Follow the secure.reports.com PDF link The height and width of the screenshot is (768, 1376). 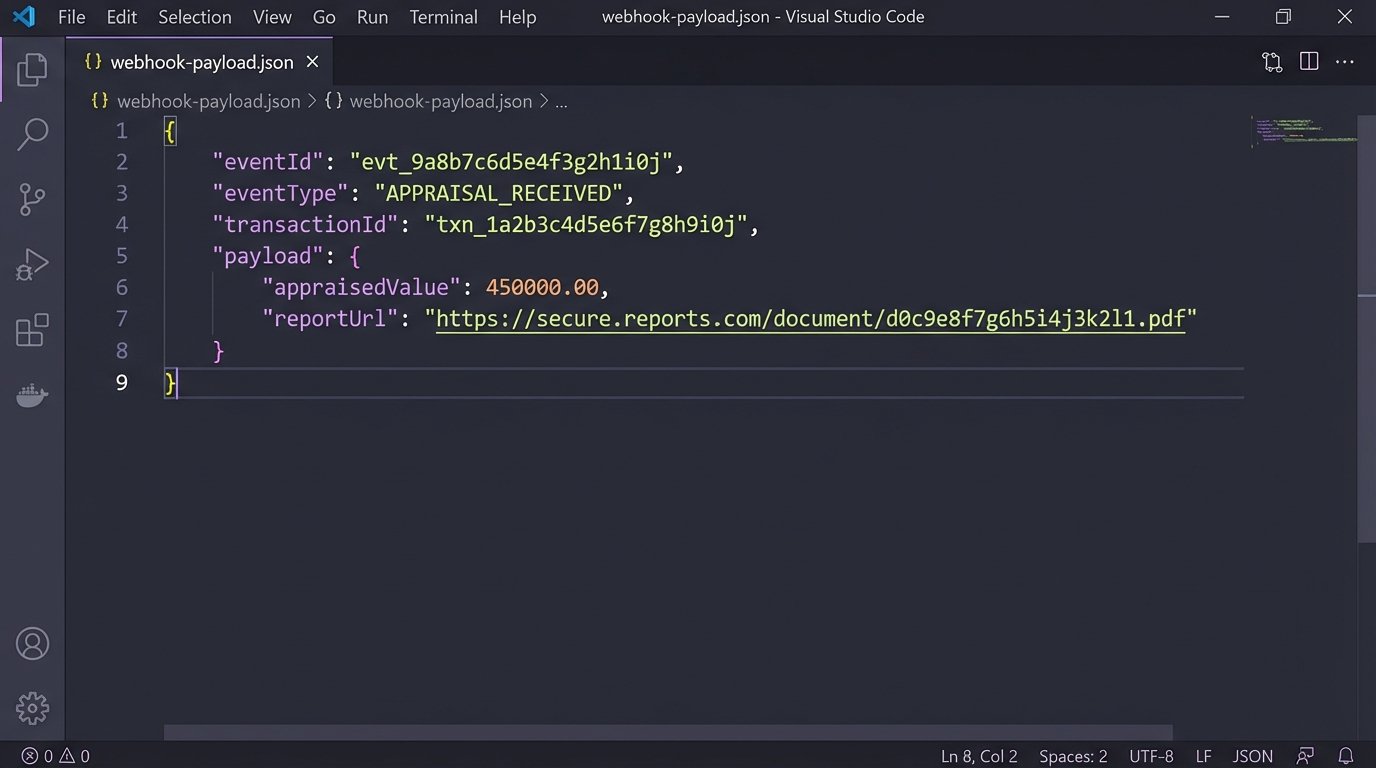tap(810, 318)
